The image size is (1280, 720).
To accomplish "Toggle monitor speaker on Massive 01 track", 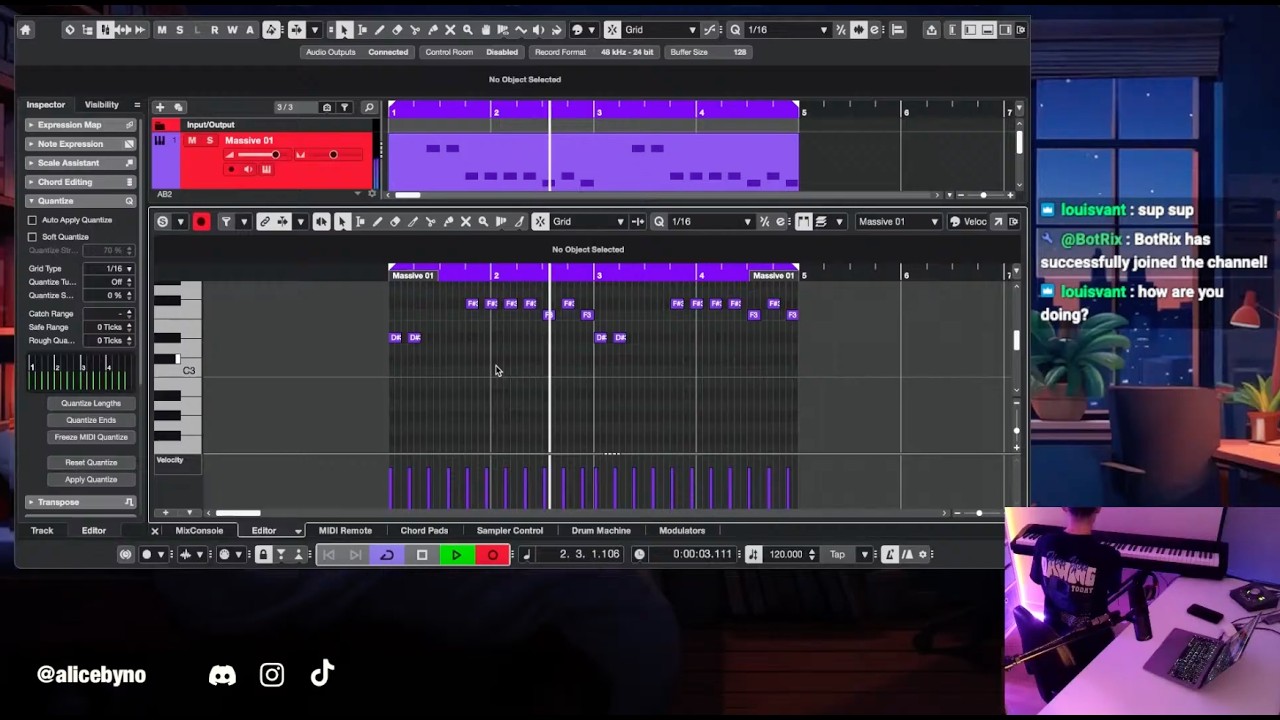I will tap(248, 169).
